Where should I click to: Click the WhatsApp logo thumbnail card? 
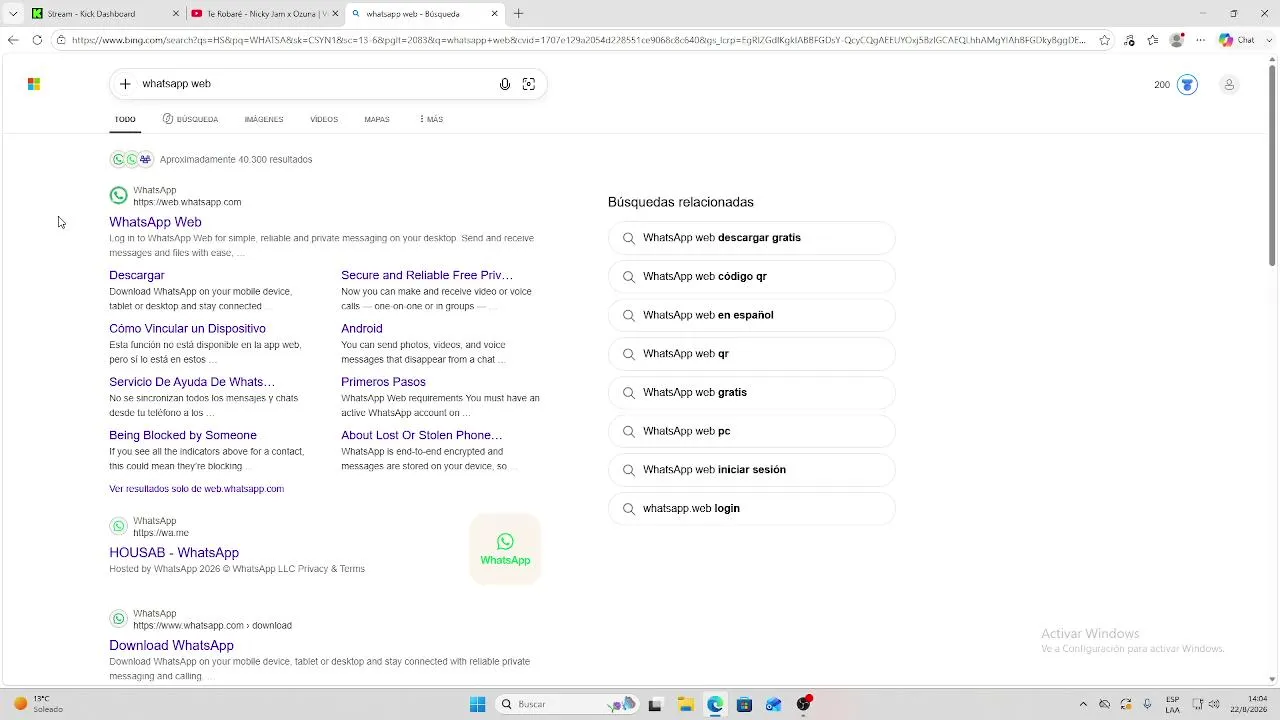pos(505,549)
